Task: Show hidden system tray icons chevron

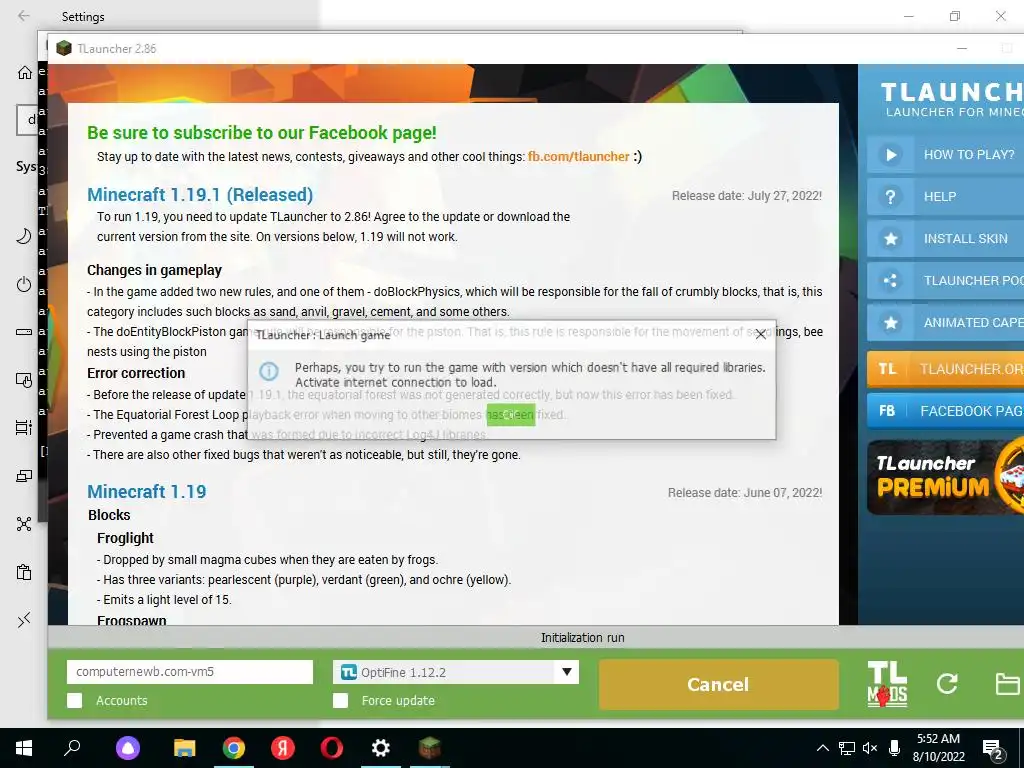Action: point(823,748)
